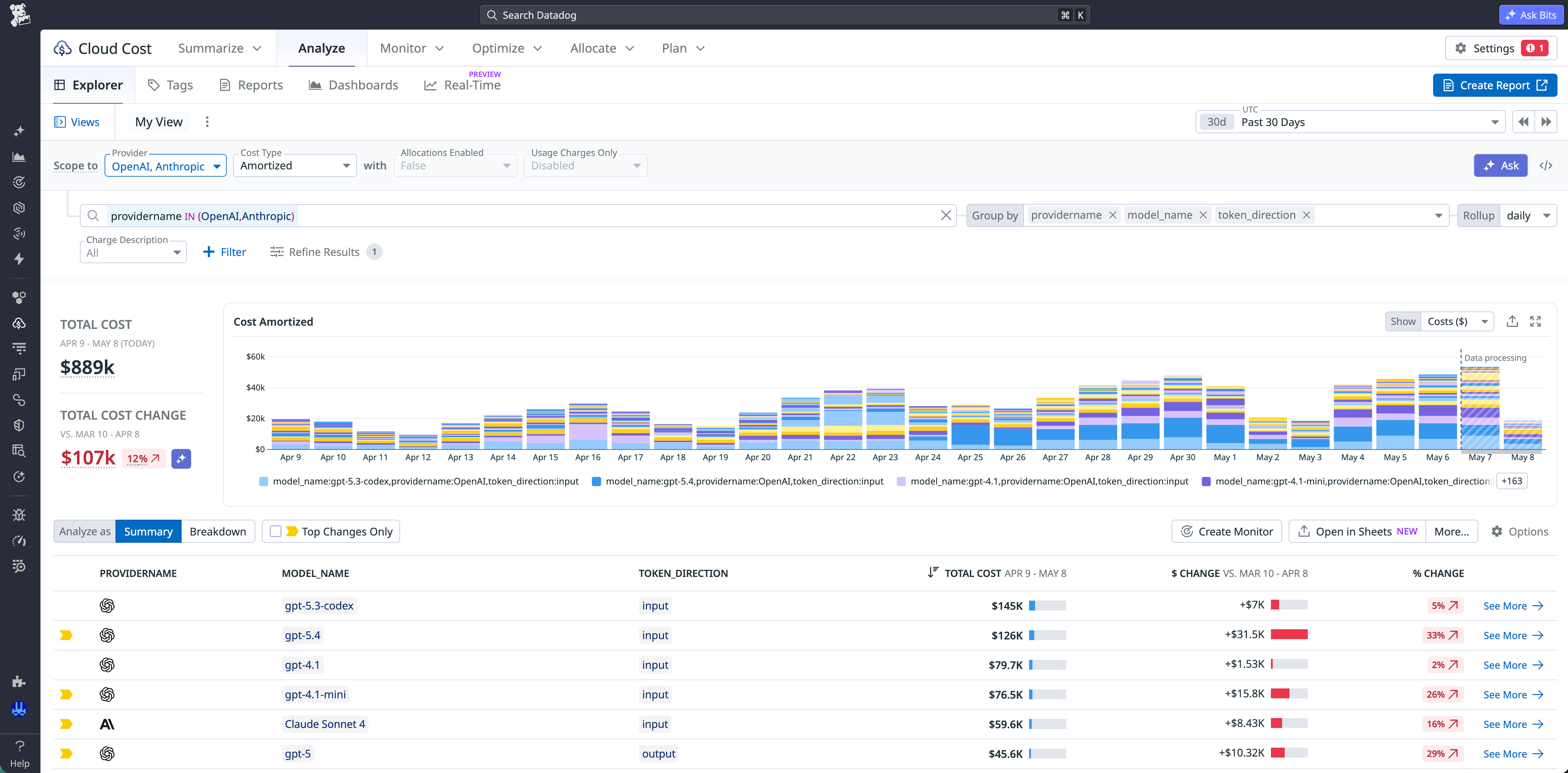Click the May 7 bar in the chart
1568x773 pixels.
[1480, 408]
